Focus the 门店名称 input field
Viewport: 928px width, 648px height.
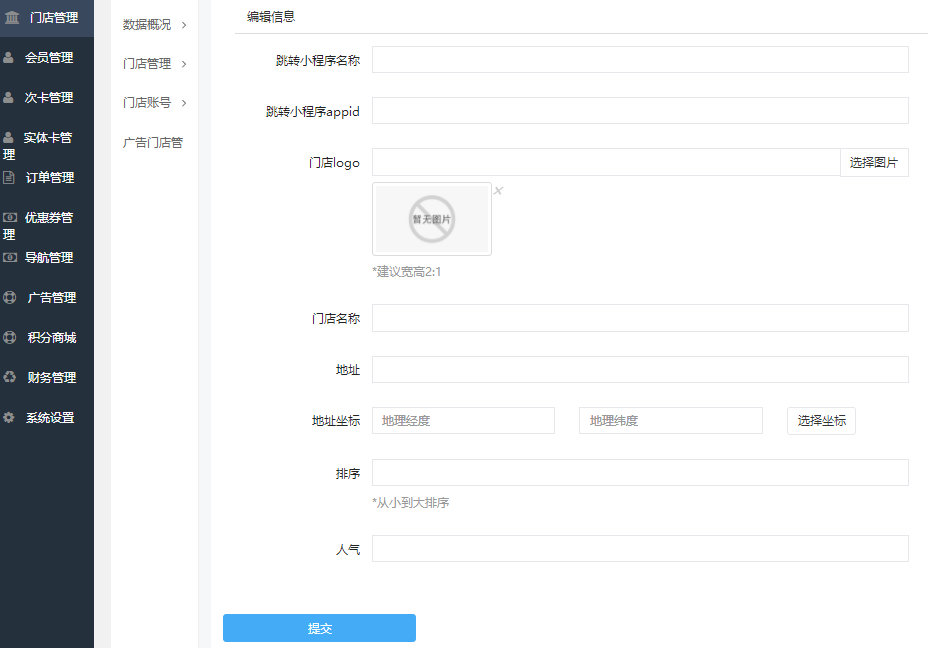click(640, 318)
